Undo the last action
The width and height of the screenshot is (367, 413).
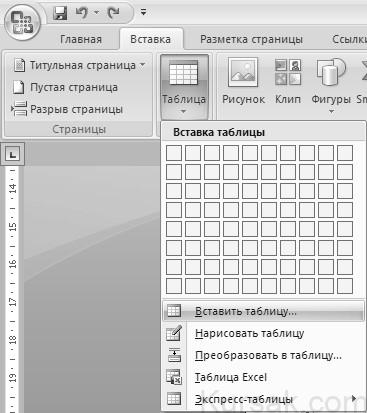[x=82, y=13]
